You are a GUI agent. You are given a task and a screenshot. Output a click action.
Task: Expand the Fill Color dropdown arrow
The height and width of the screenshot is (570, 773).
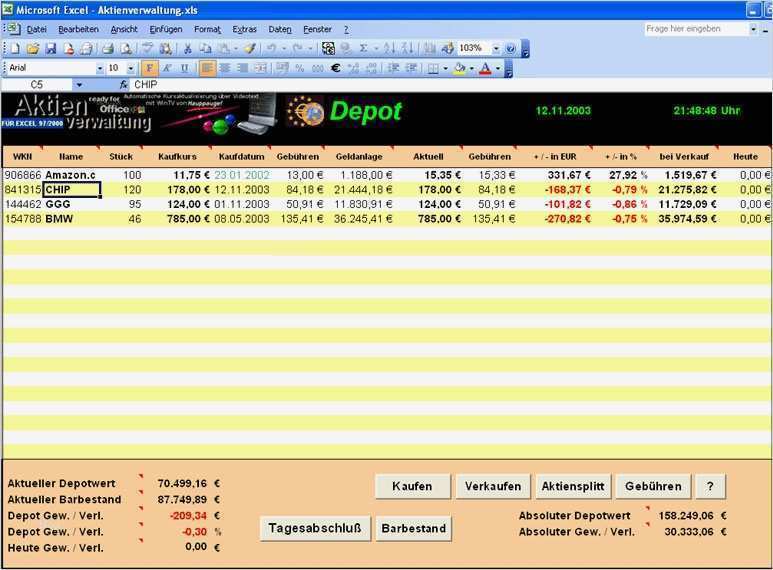click(472, 68)
